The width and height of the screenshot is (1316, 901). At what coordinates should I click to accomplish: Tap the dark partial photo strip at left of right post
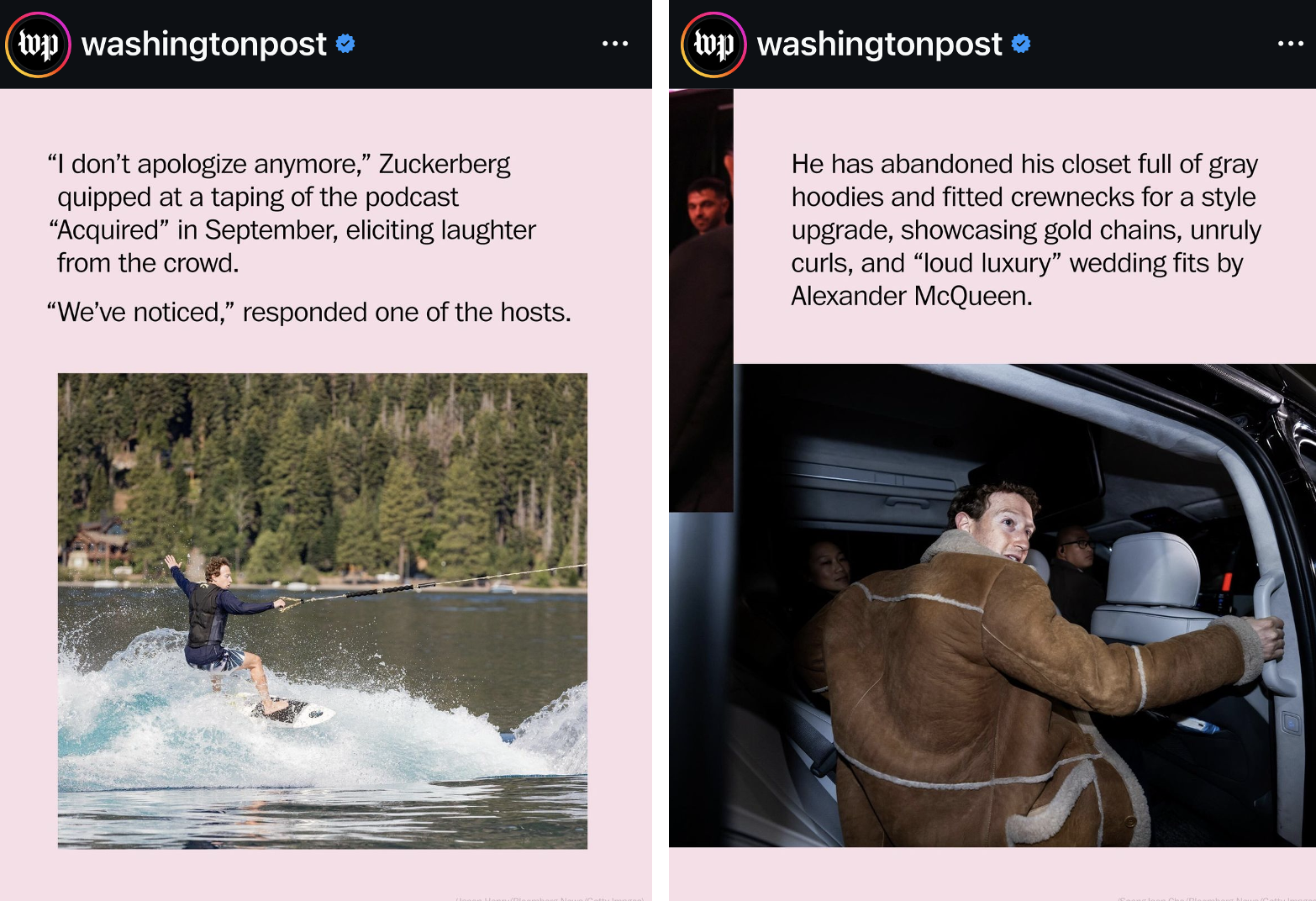(x=701, y=300)
